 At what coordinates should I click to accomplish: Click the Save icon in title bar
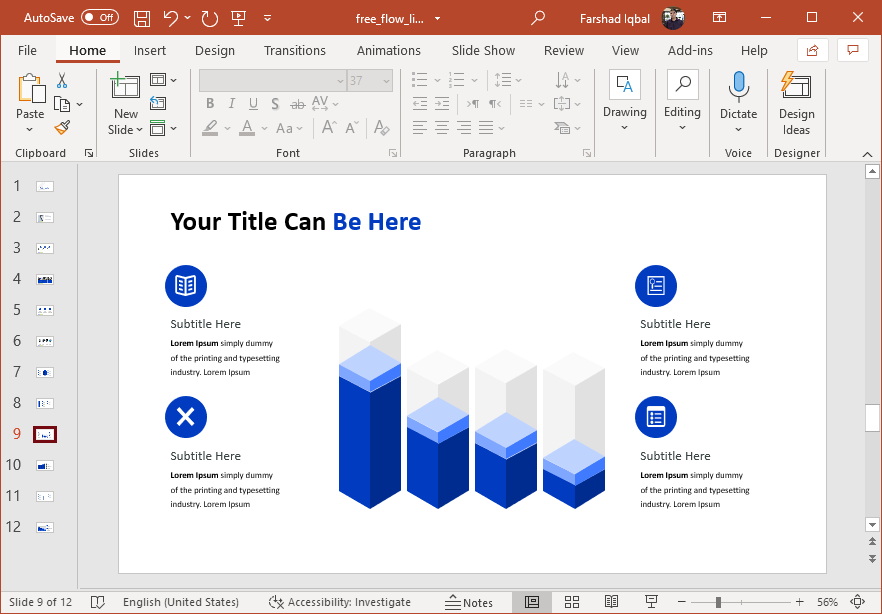point(142,18)
